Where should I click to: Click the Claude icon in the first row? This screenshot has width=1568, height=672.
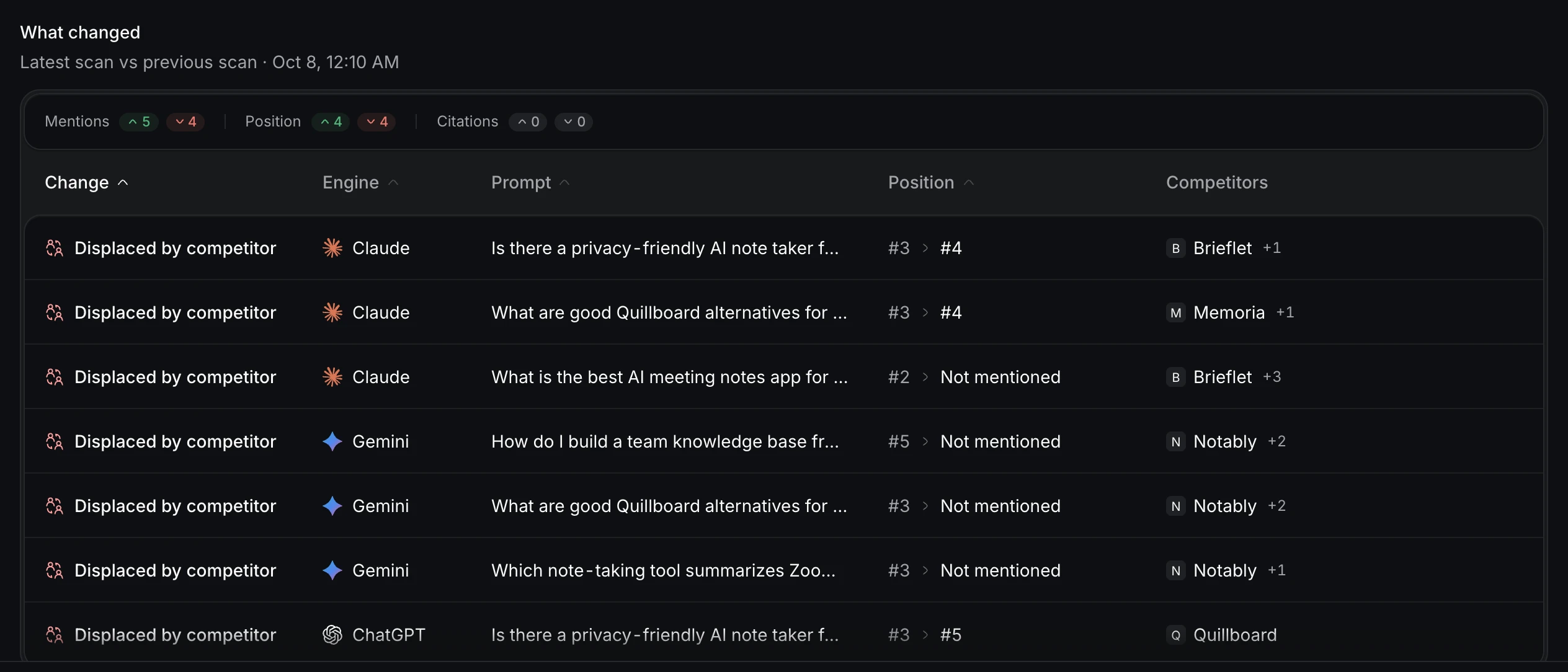click(x=332, y=248)
